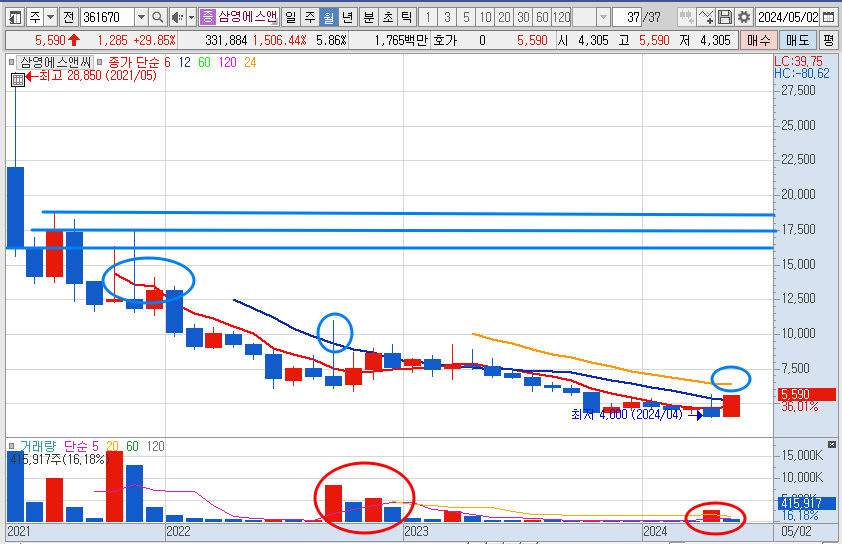Switch to 틱 (tick) chart
842x544 pixels.
(x=407, y=18)
